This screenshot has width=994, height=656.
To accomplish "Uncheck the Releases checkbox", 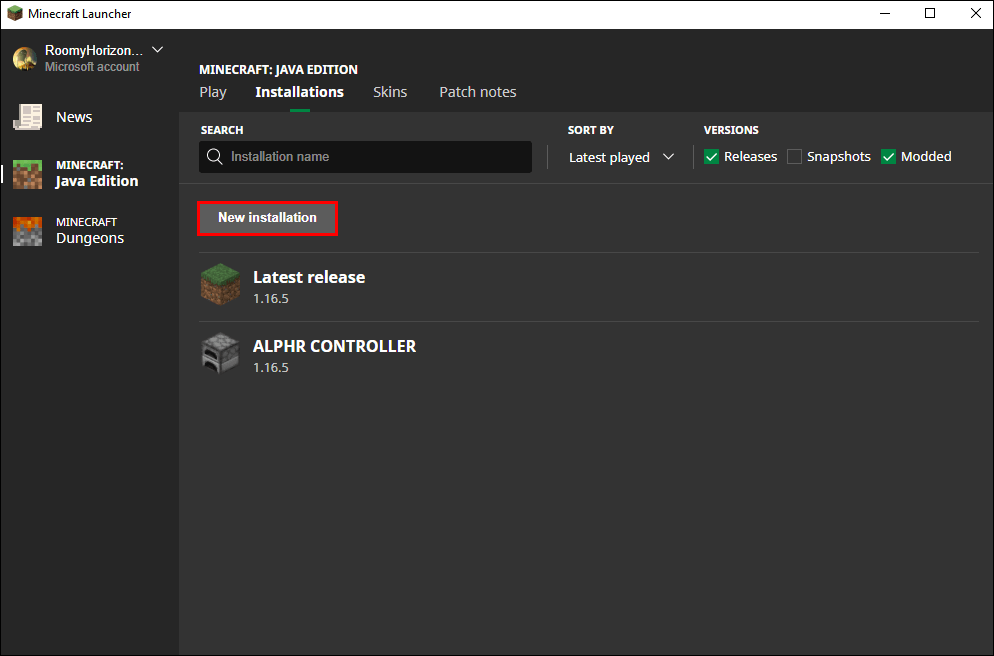I will (x=711, y=156).
